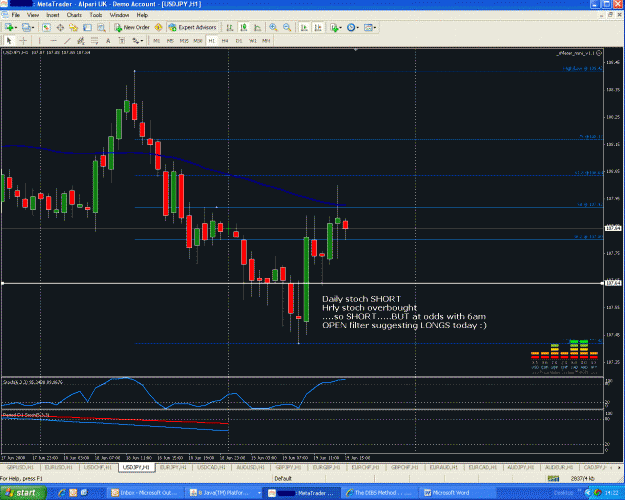Switch to GBPJPY,H1 chart tab
Image resolution: width=625 pixels, height=500 pixels.
click(289, 467)
